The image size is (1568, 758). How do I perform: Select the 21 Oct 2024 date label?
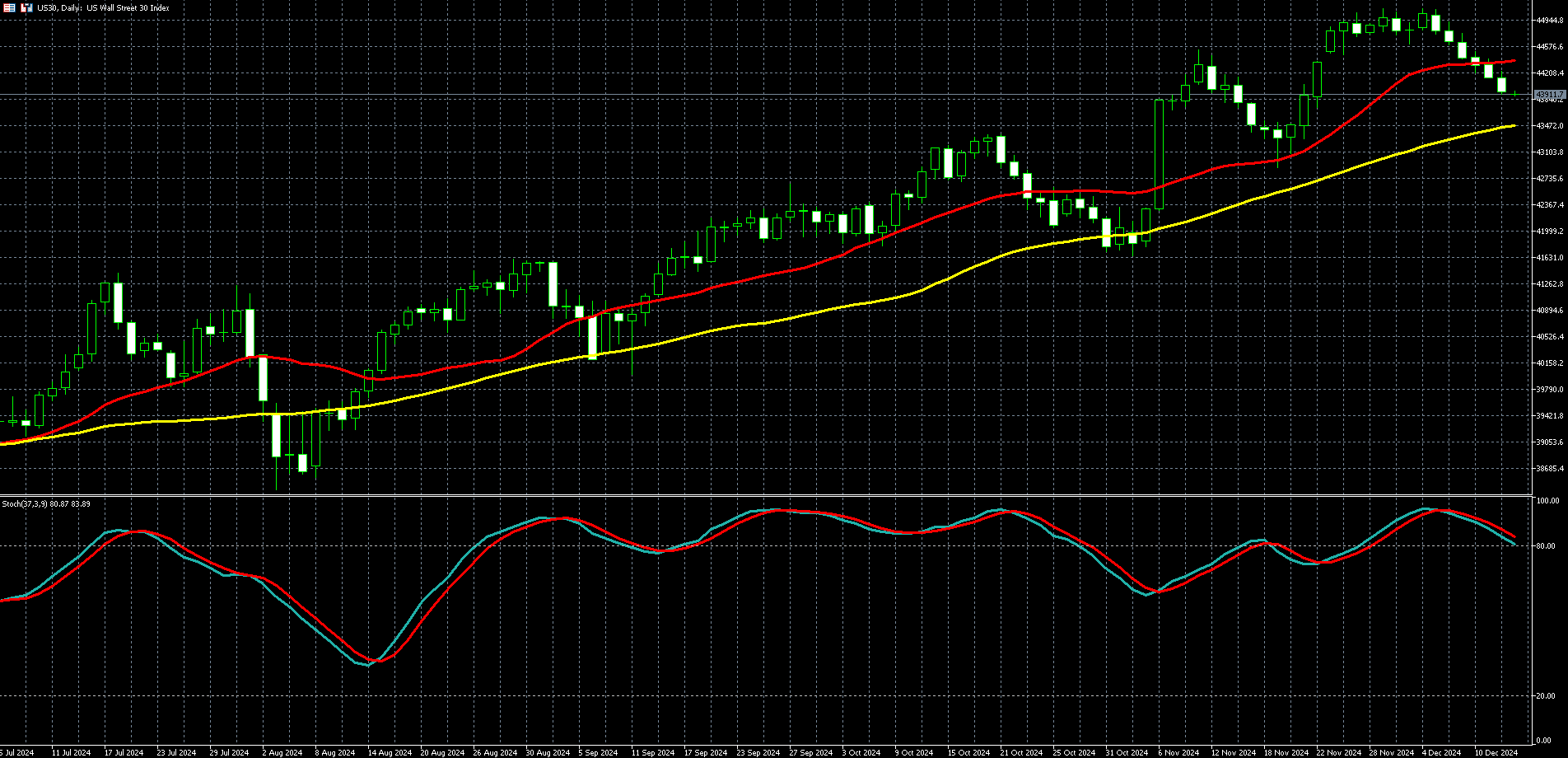point(1020,752)
